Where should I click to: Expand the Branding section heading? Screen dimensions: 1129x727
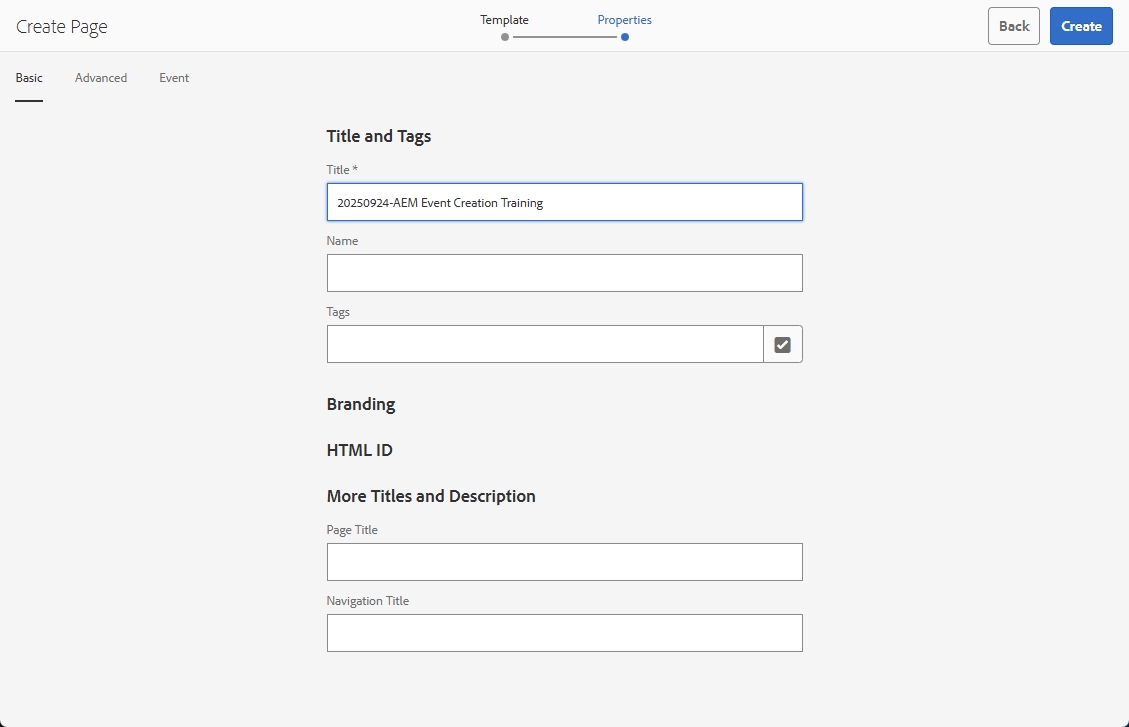[x=361, y=404]
